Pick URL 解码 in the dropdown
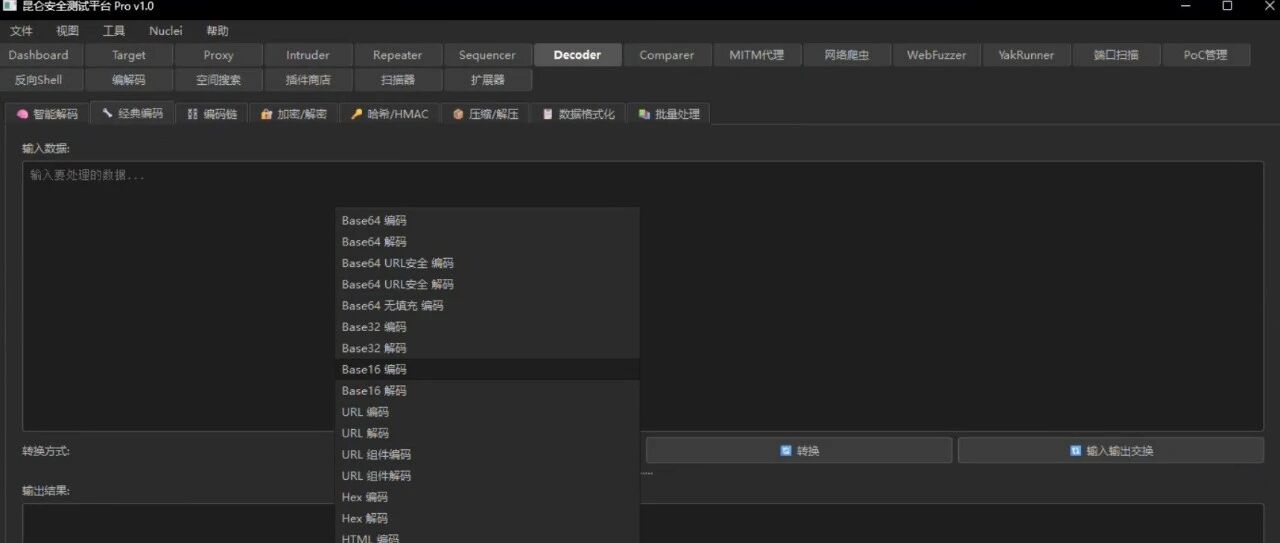The image size is (1280, 543). click(x=487, y=433)
